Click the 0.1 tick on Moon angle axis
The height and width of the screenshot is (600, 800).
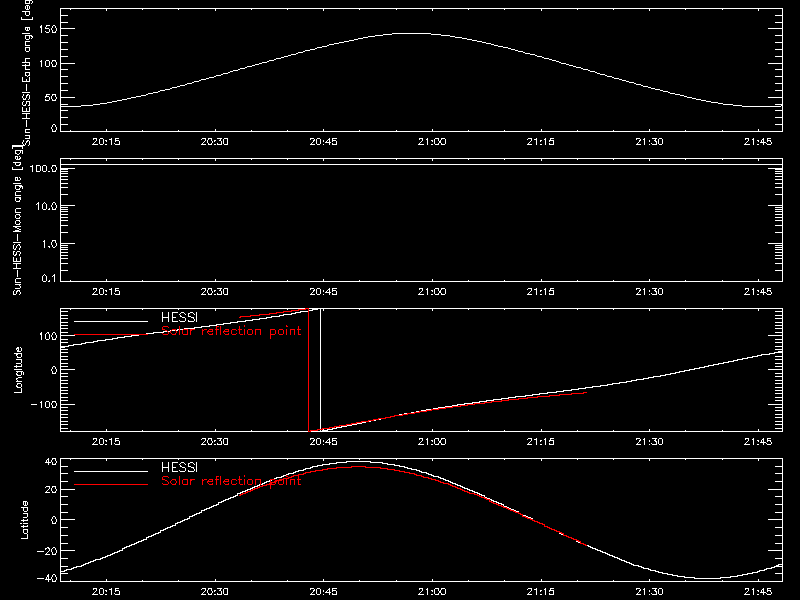pos(49,278)
